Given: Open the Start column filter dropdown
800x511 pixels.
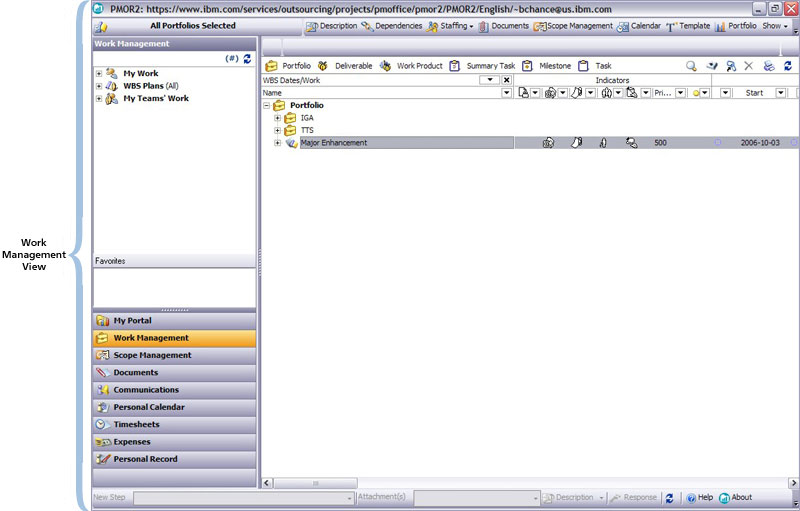Looking at the screenshot, I should click(x=781, y=93).
